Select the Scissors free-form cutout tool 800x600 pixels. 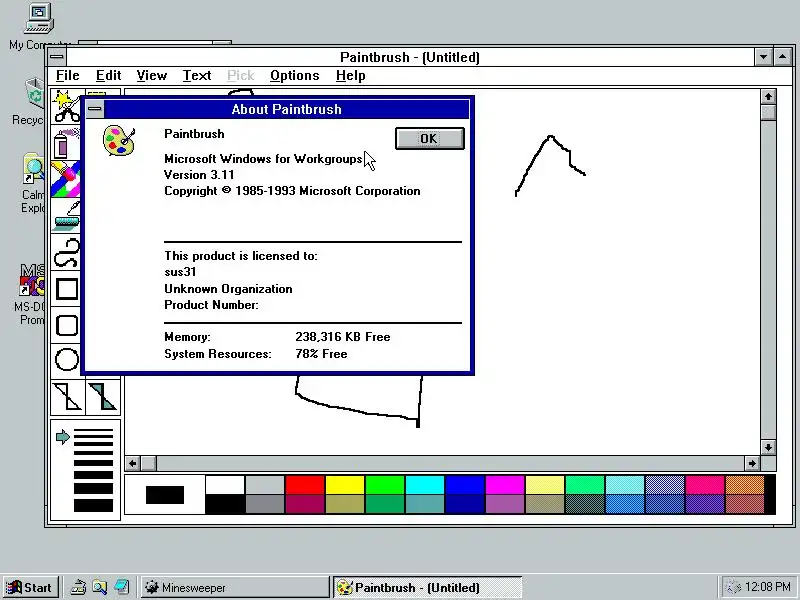[67, 106]
